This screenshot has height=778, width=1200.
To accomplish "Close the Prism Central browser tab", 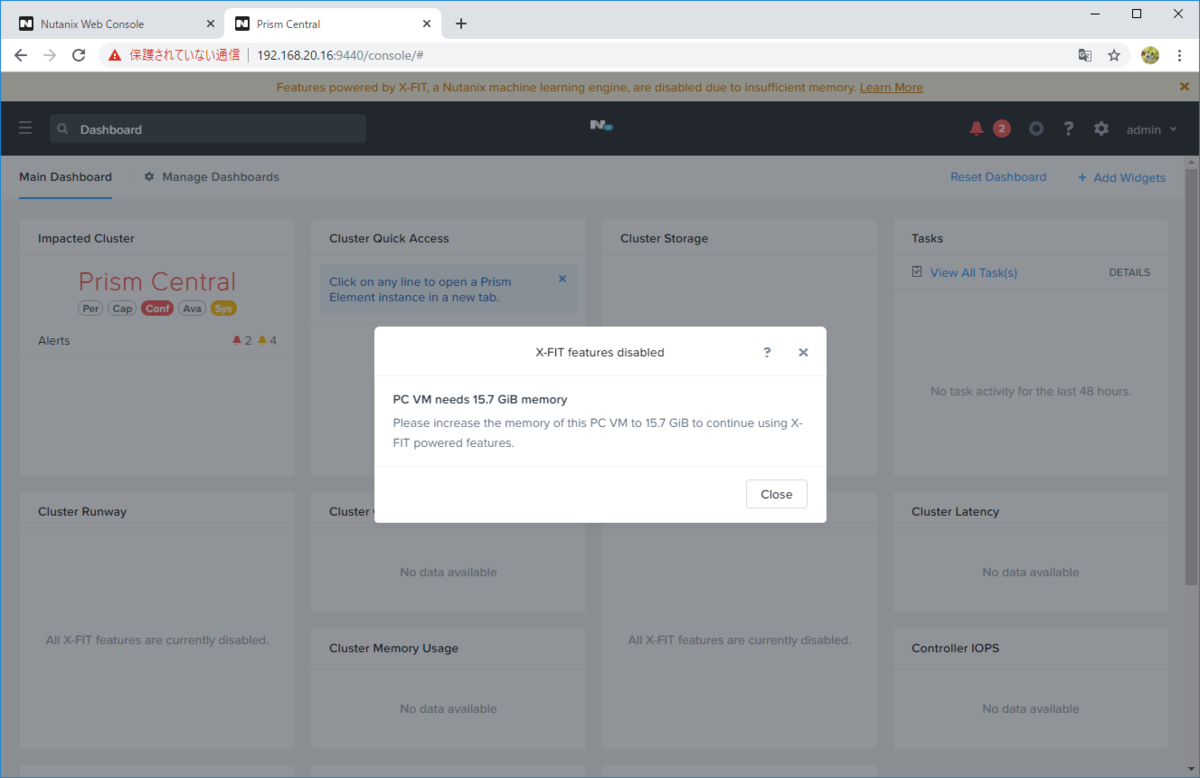I will 427,23.
